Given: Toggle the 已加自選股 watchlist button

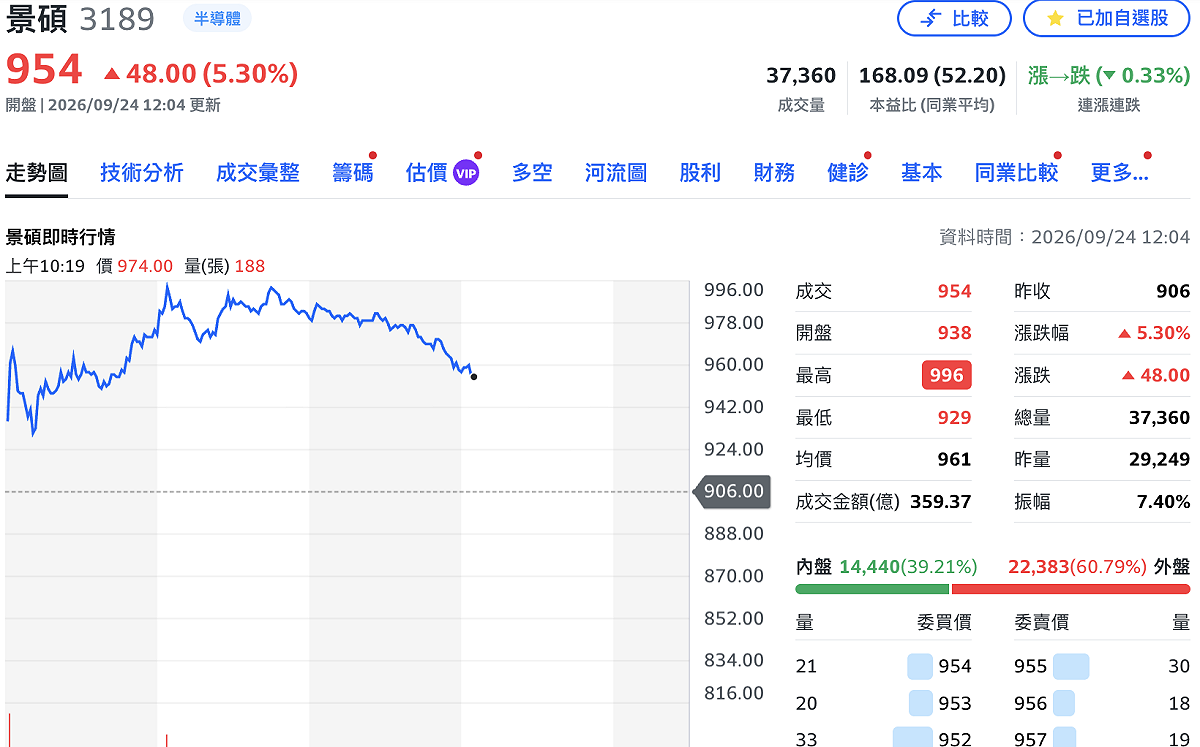Looking at the screenshot, I should pos(1108,18).
